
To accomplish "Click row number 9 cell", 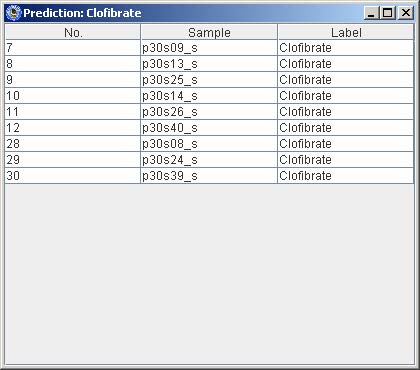I will click(73, 80).
